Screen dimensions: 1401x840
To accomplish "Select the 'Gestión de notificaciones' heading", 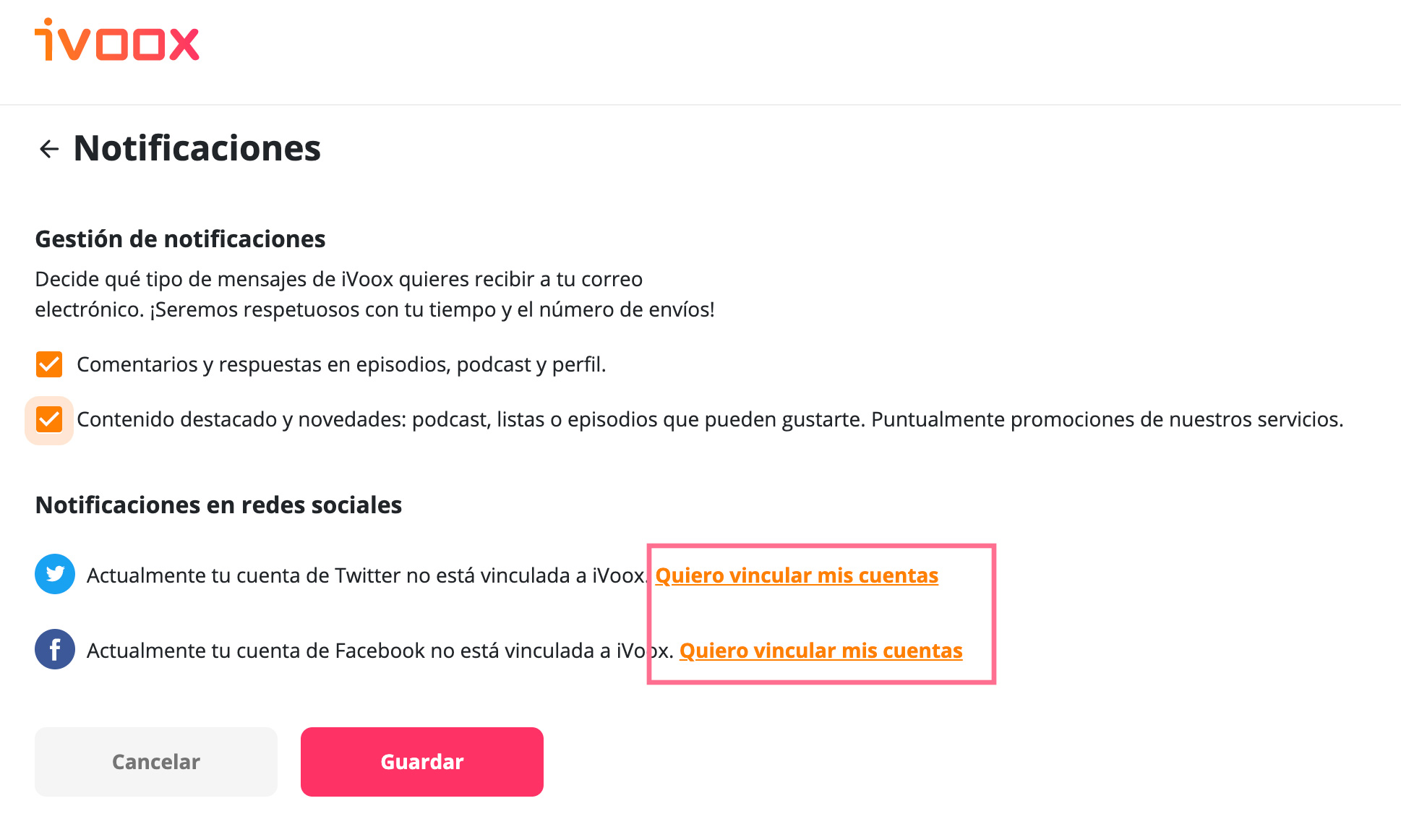I will (181, 239).
